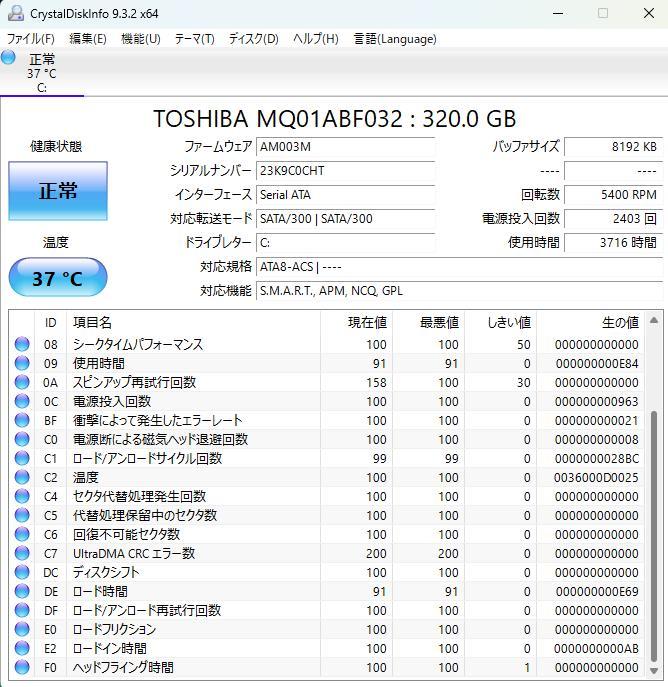This screenshot has height=687, width=668.
Task: Click the 現在値 column header
Action: [356, 323]
